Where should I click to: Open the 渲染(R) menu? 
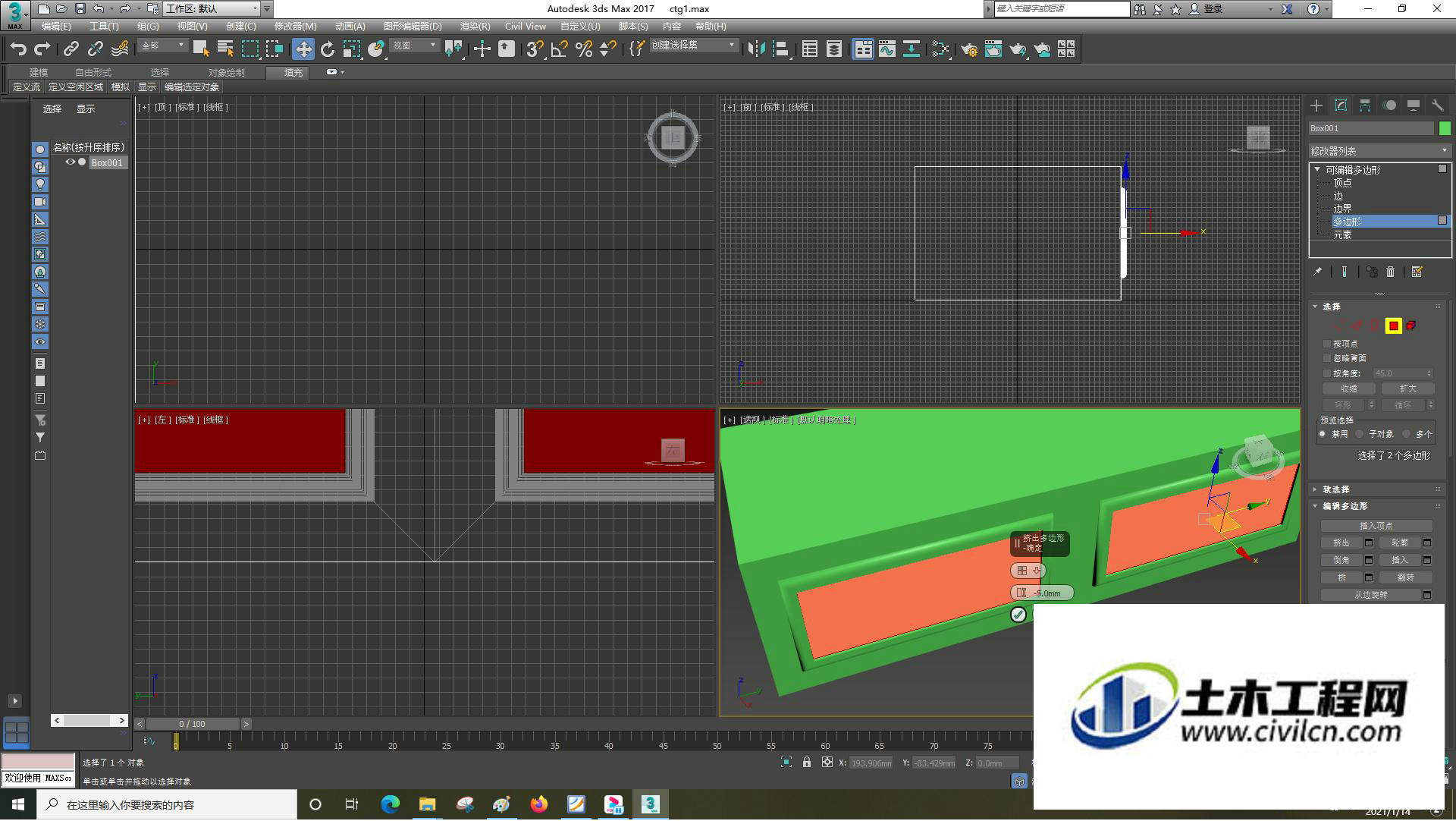pyautogui.click(x=475, y=27)
